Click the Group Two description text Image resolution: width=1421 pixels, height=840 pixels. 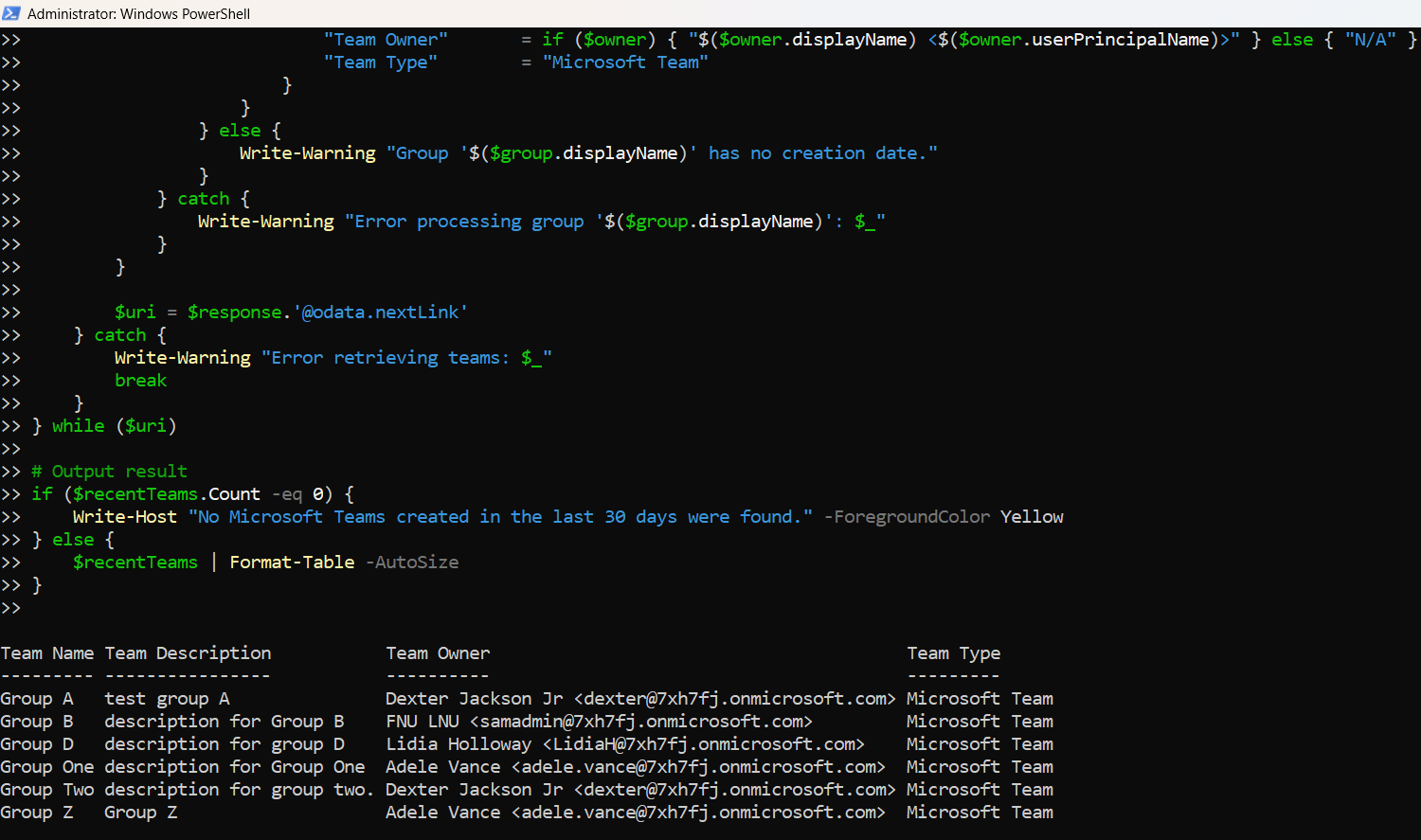[239, 789]
